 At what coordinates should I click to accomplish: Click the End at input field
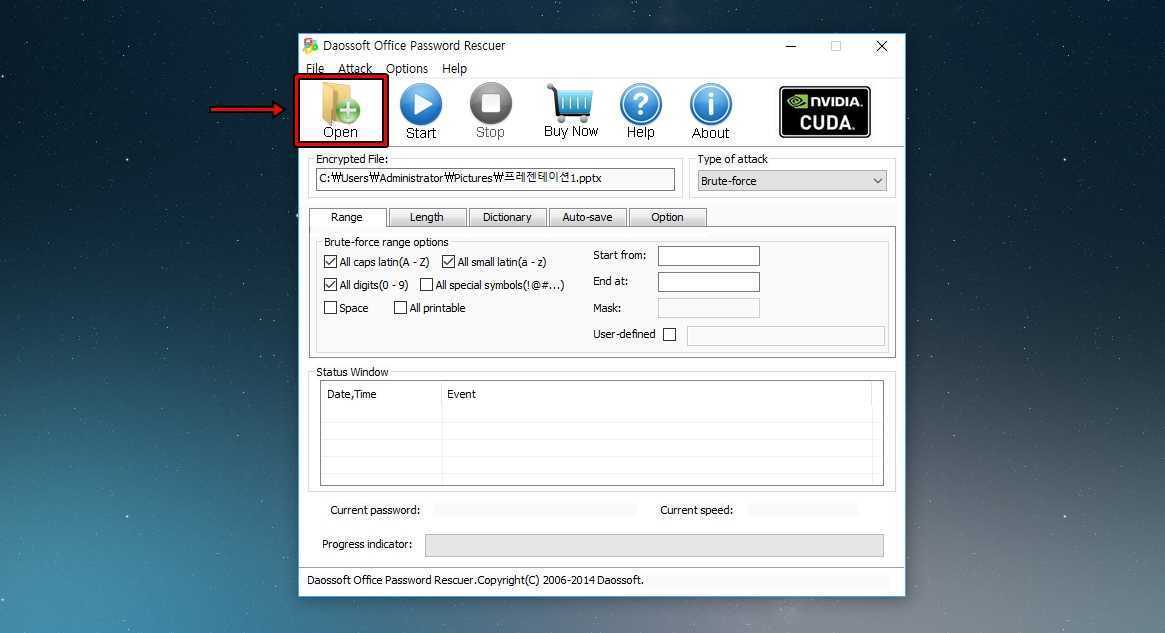[x=709, y=282]
